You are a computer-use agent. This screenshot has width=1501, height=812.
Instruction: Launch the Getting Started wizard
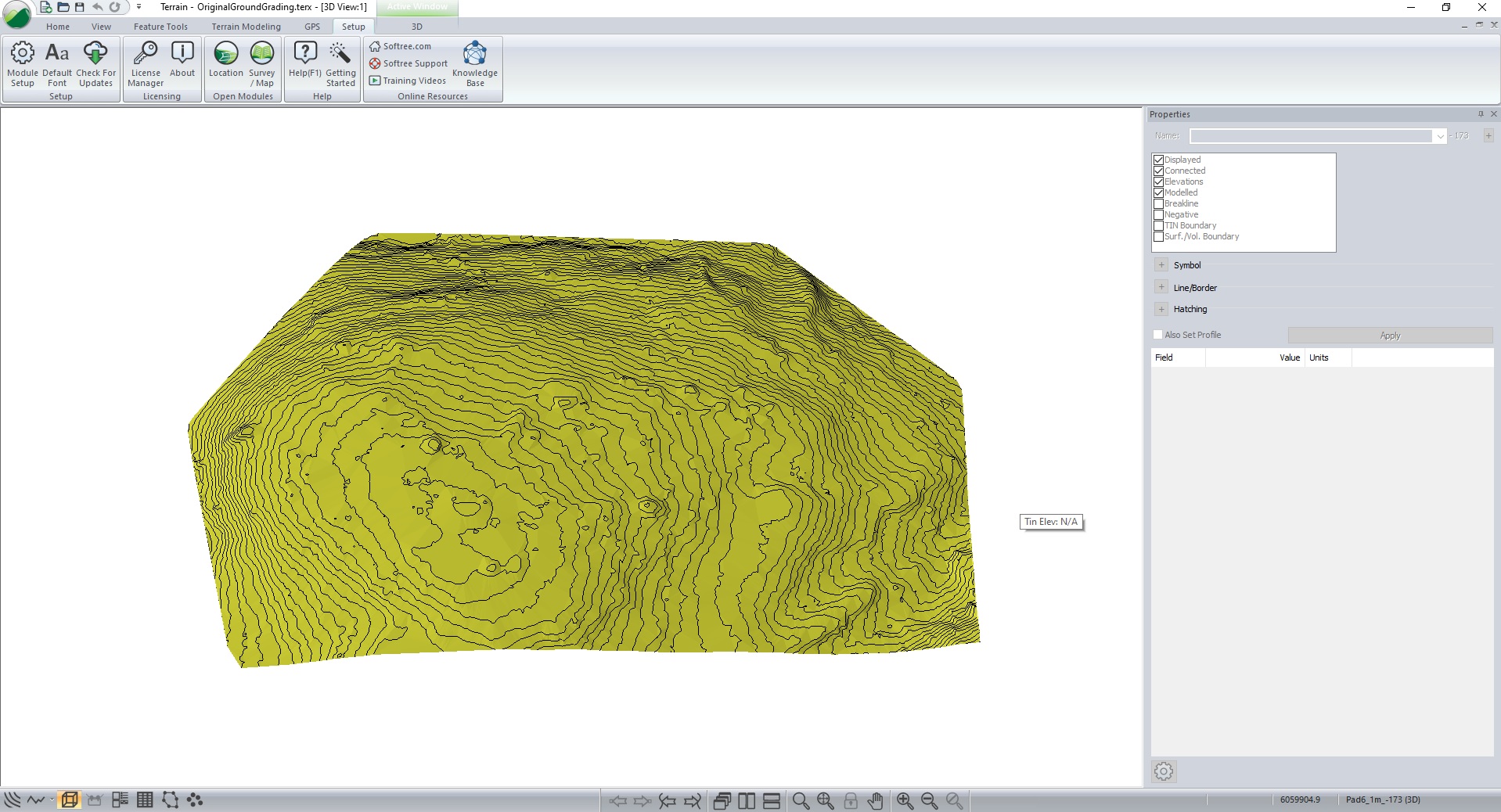tap(340, 64)
